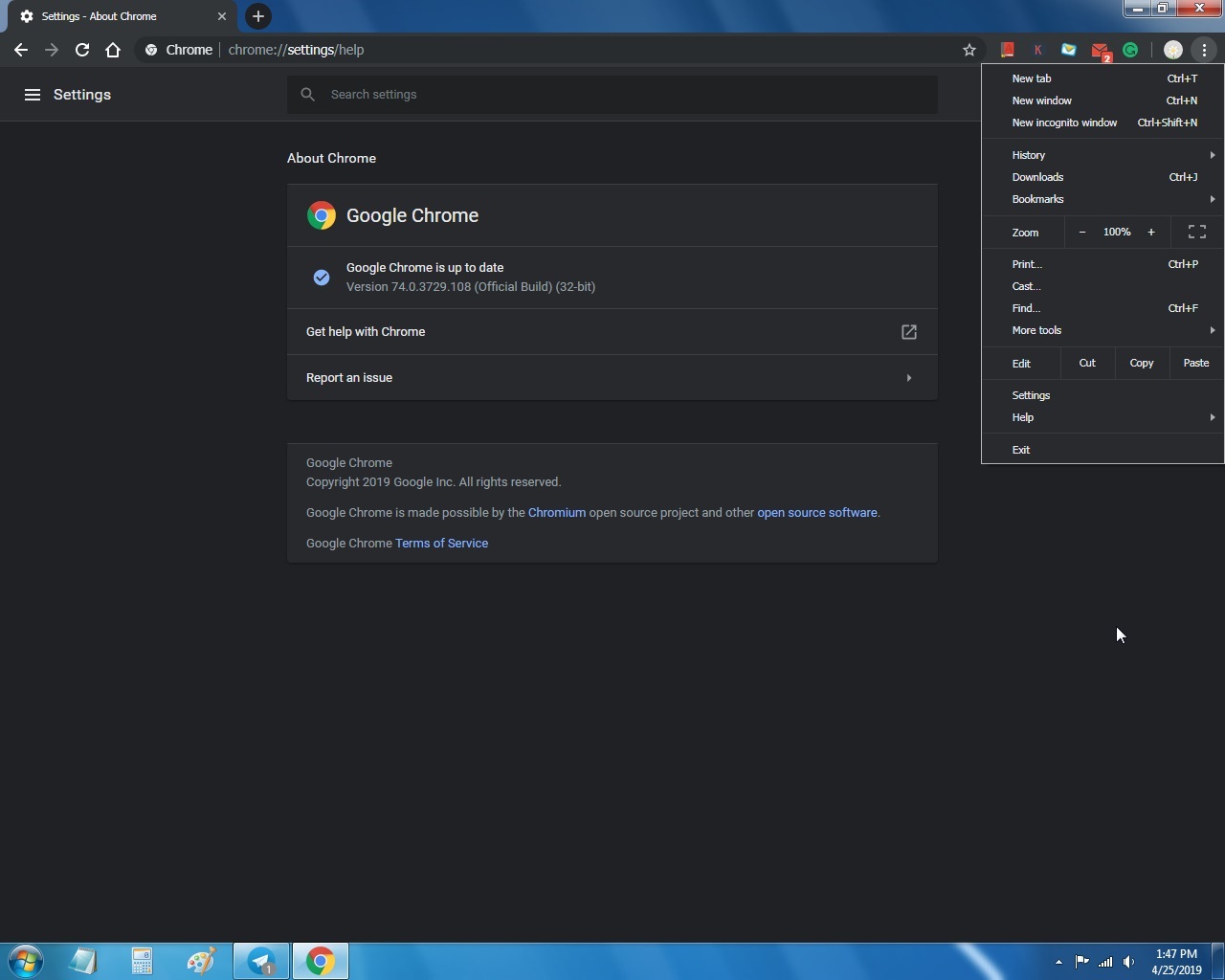Expand the More tools submenu
1225x980 pixels.
tap(1102, 330)
